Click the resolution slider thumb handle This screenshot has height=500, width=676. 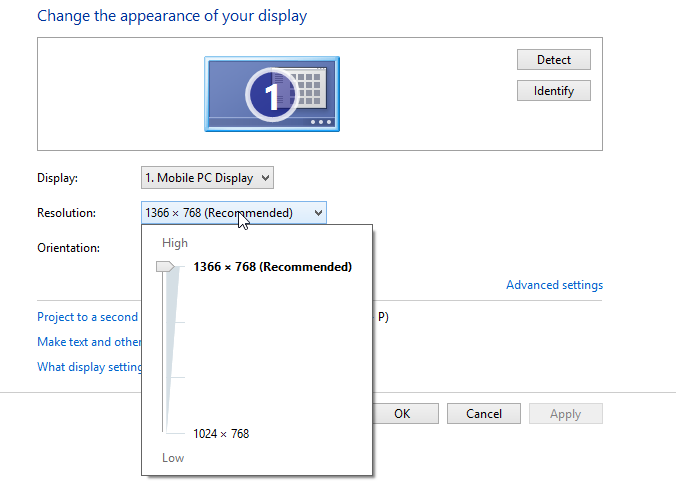point(165,267)
